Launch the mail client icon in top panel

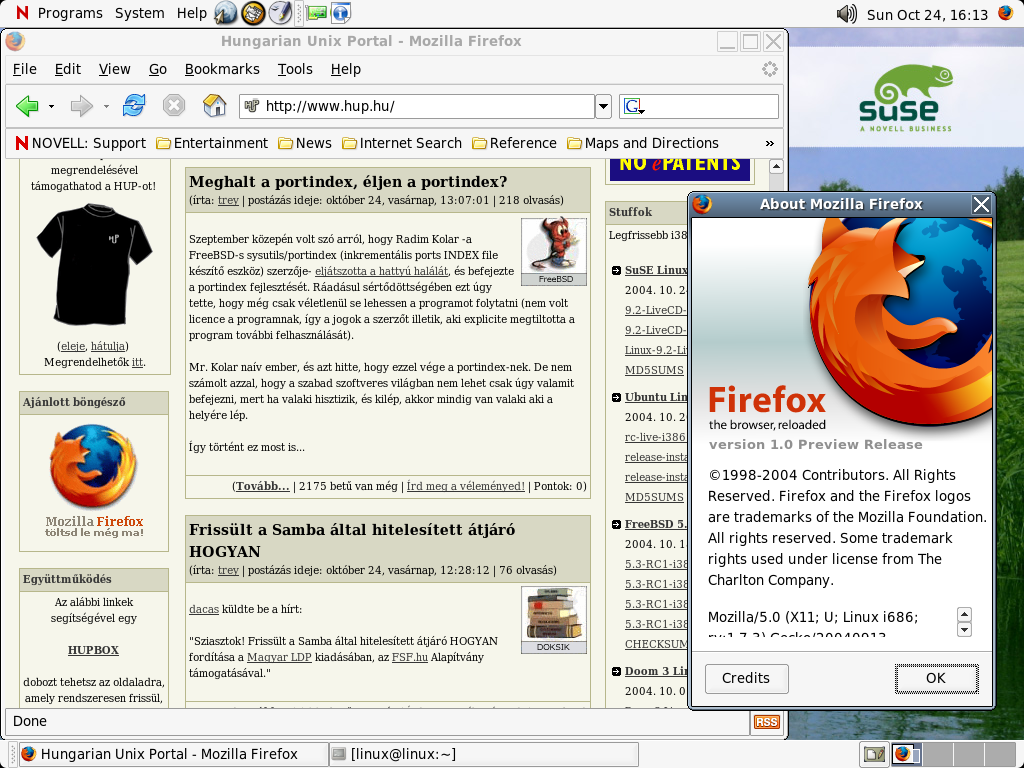[253, 13]
